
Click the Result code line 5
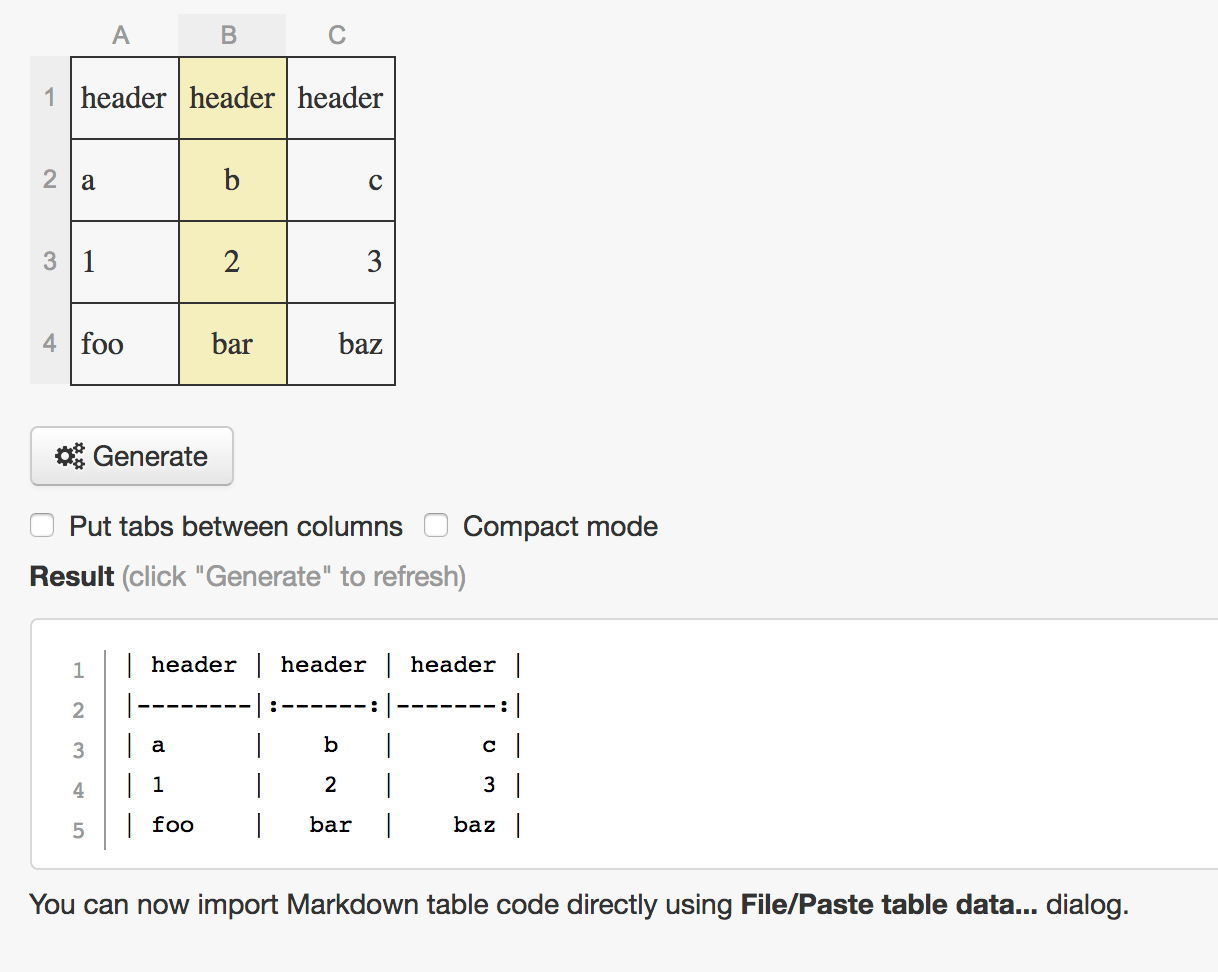(x=324, y=826)
